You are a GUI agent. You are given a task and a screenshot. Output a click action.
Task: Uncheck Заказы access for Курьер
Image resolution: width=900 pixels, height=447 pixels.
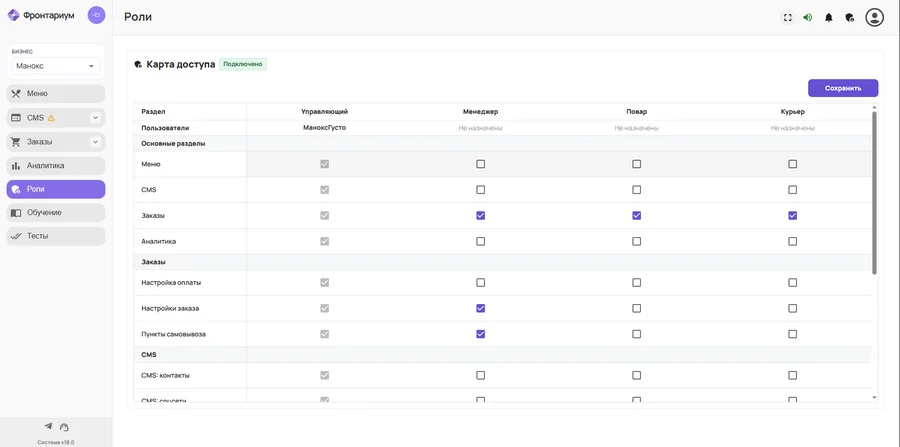point(793,216)
